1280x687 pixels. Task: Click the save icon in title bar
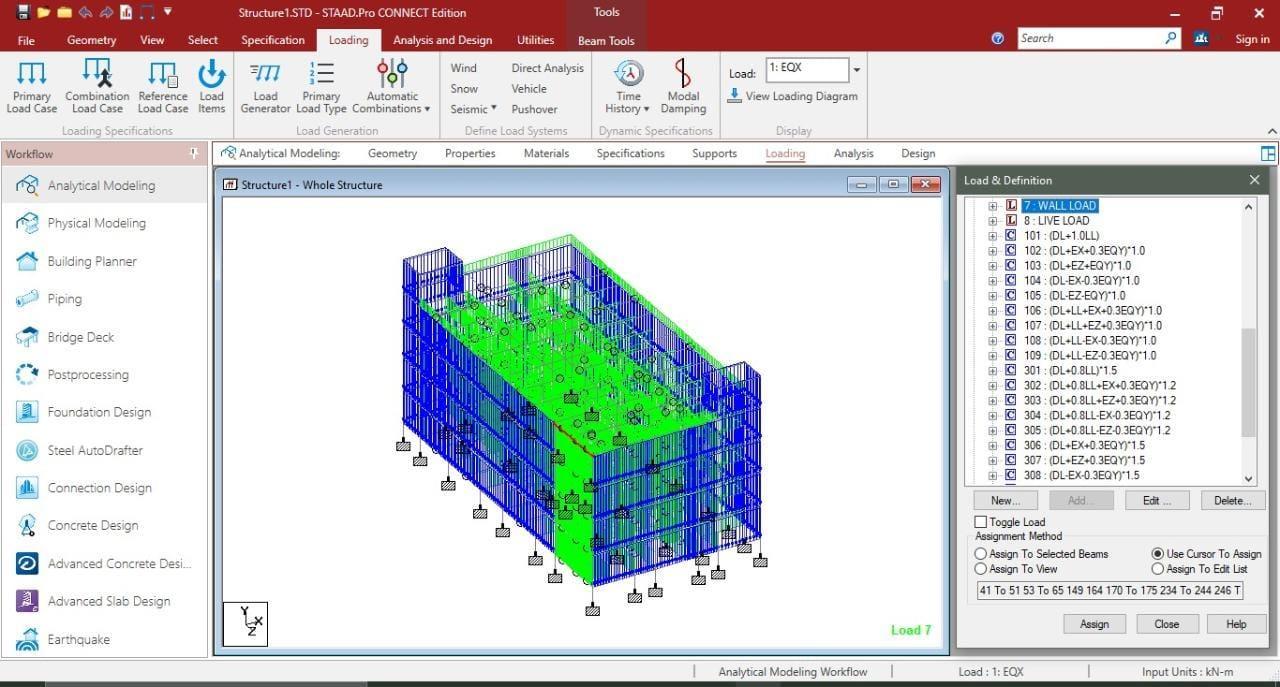[23, 12]
